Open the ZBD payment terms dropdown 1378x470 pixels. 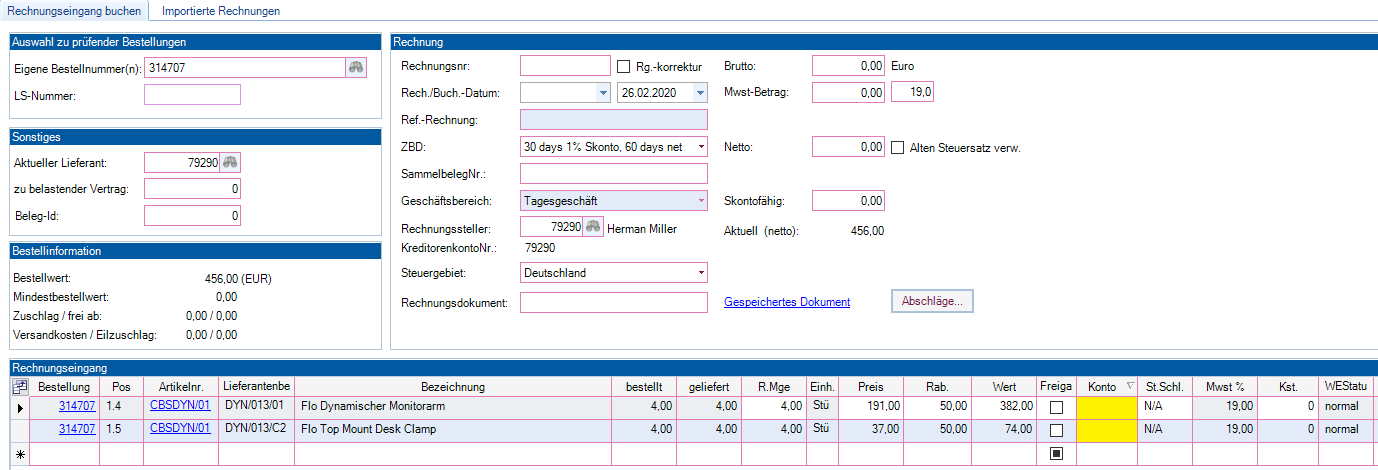click(x=700, y=147)
